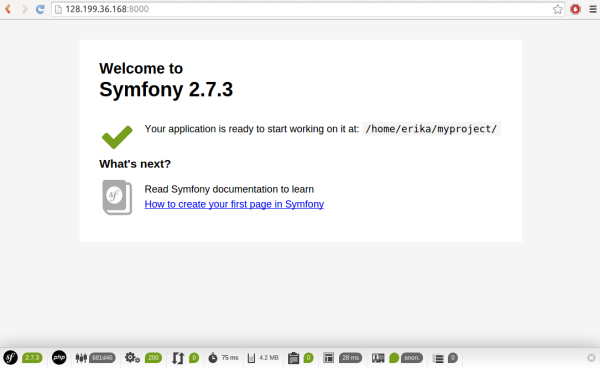This screenshot has height=368, width=600.
Task: Click the clipboard forms icon in toolbar
Action: 293,358
